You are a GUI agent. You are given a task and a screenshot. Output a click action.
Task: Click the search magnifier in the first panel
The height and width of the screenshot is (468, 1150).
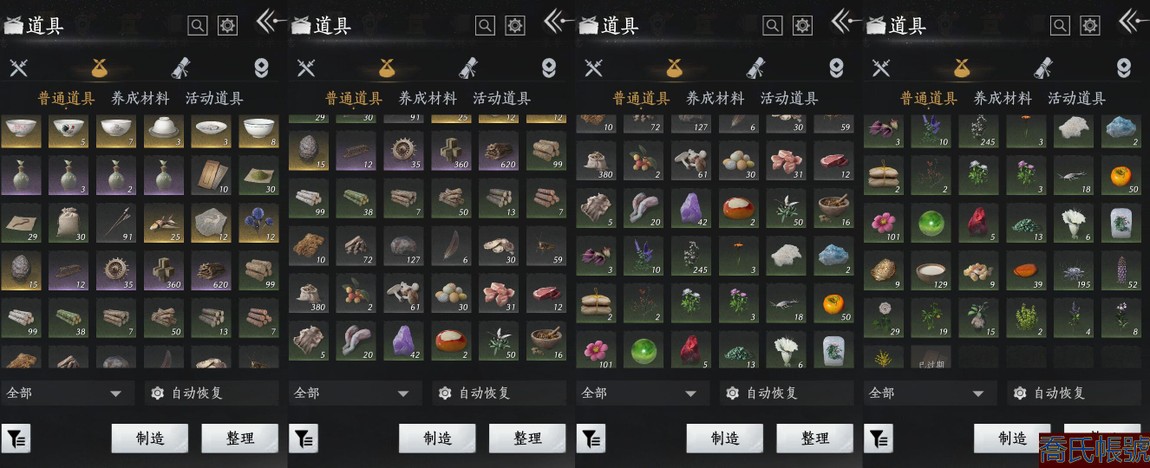(x=197, y=26)
